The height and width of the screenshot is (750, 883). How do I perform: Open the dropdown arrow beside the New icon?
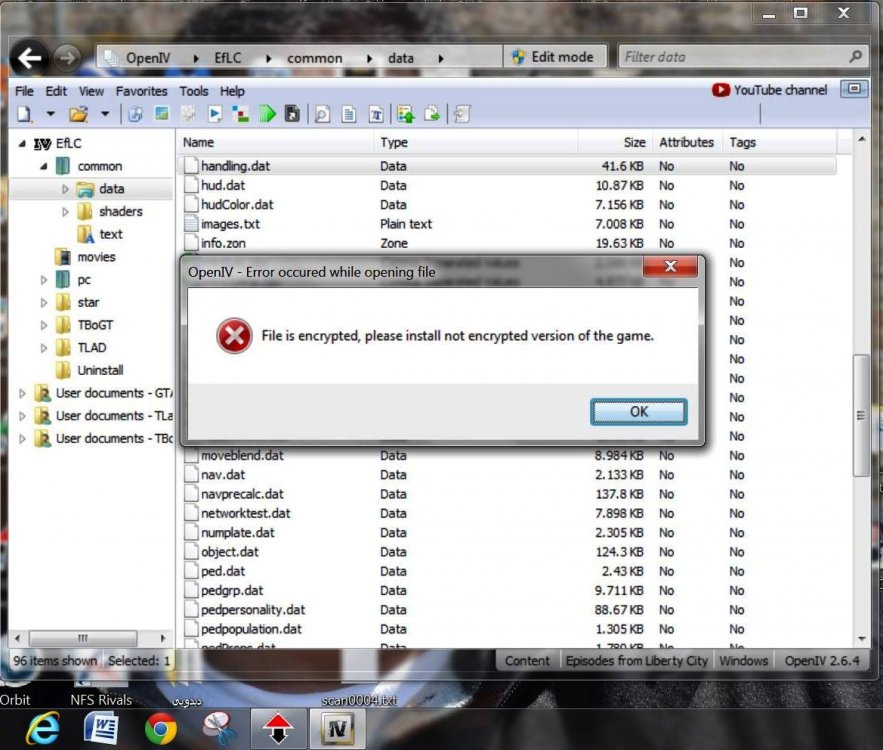[51, 114]
